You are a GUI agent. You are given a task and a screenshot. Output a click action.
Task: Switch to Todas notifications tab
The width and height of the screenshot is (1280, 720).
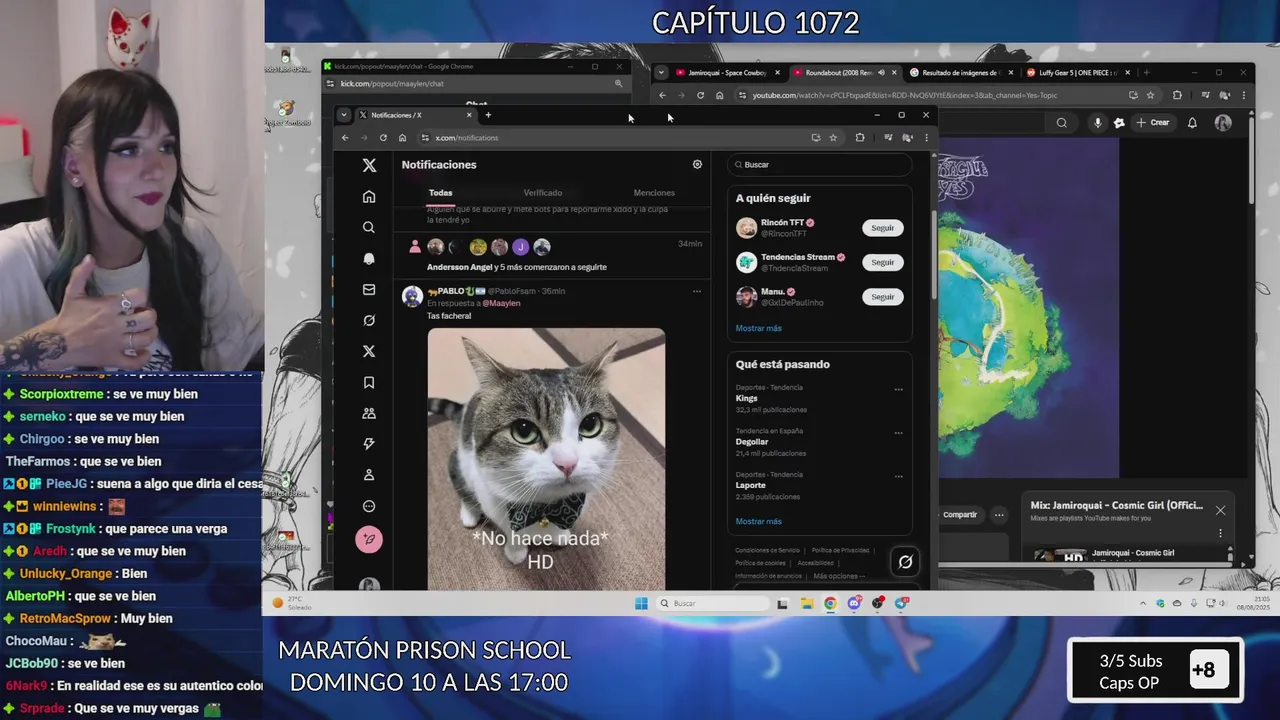coord(441,193)
